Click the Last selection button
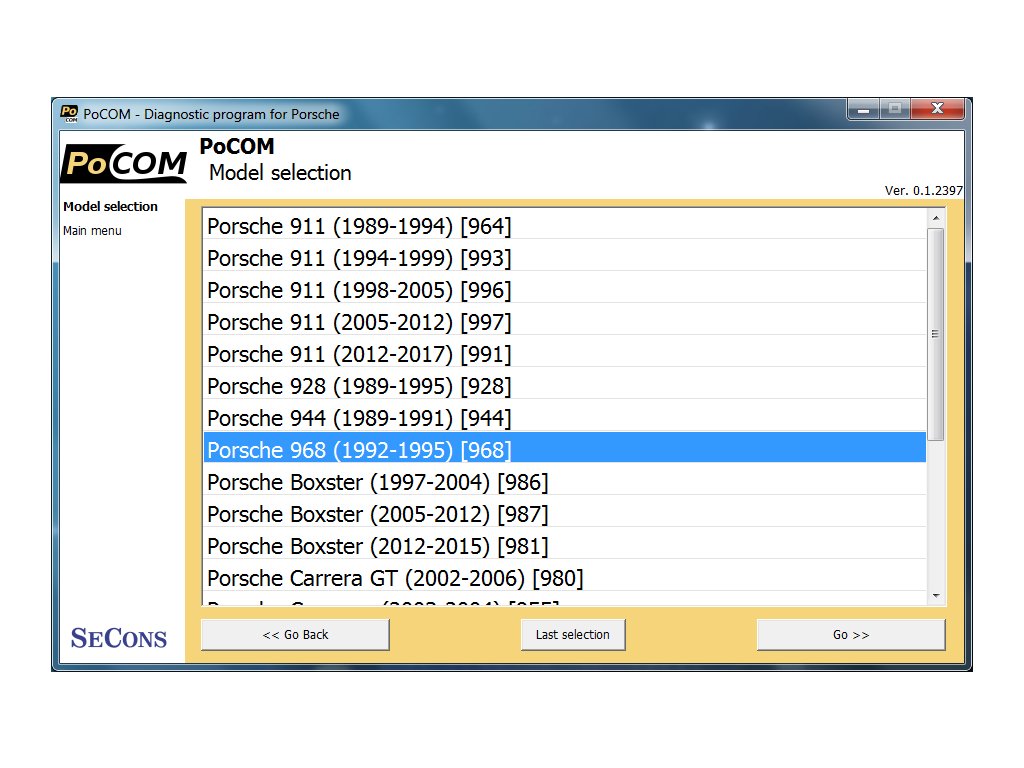This screenshot has width=1024, height=768. [x=573, y=635]
